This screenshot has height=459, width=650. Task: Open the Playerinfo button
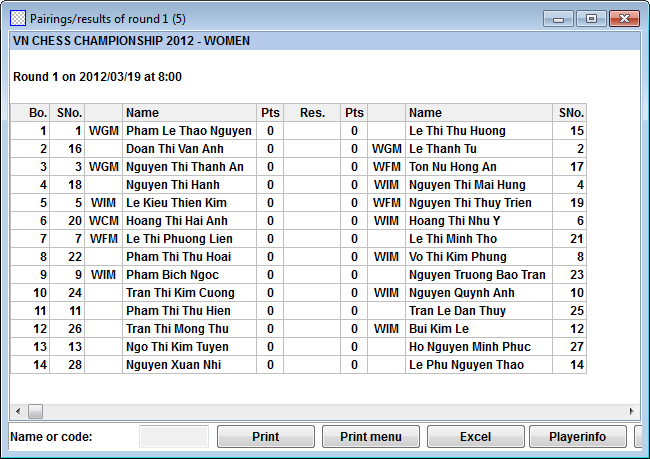point(577,437)
